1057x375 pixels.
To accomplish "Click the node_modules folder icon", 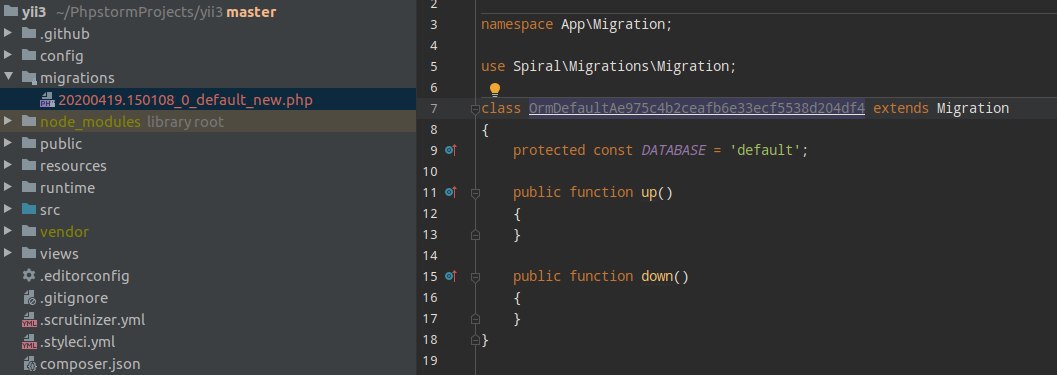I will [29, 121].
